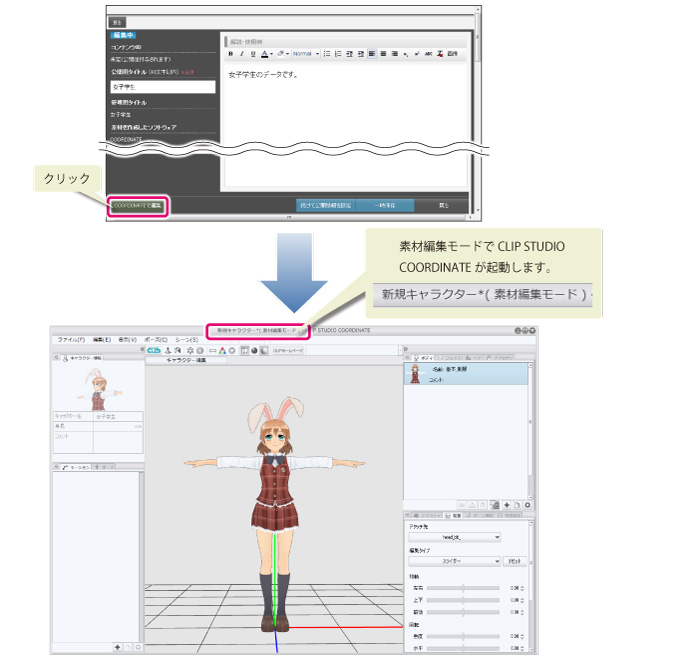Select the ボディ tab in the parts panel
Screen dimensions: 693x660
pos(423,358)
